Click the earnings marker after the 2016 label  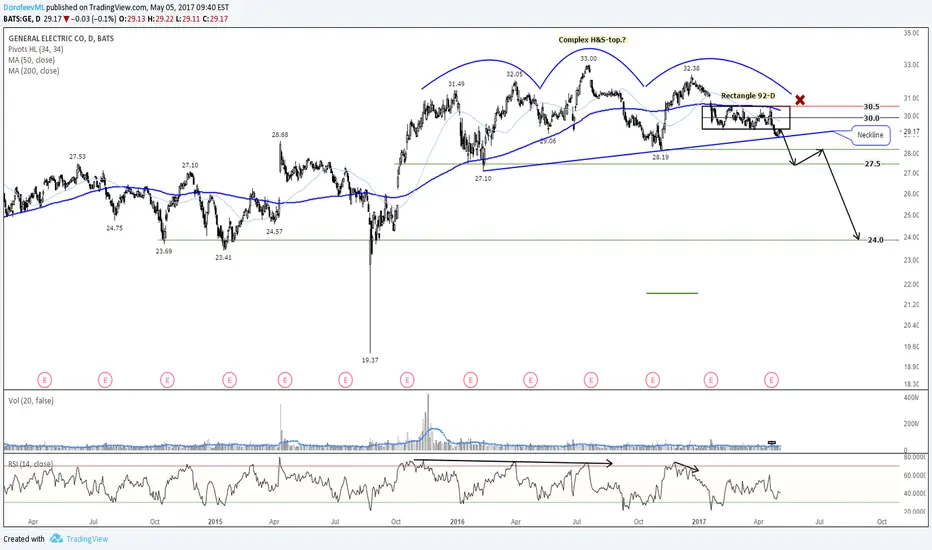[470, 379]
